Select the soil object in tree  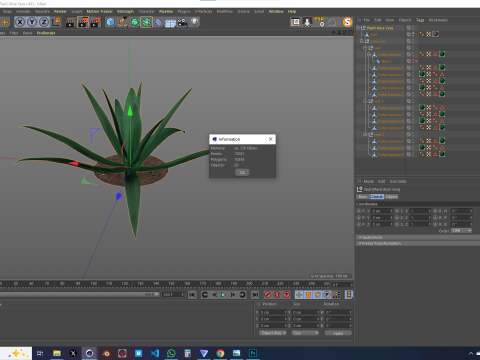coord(374,35)
